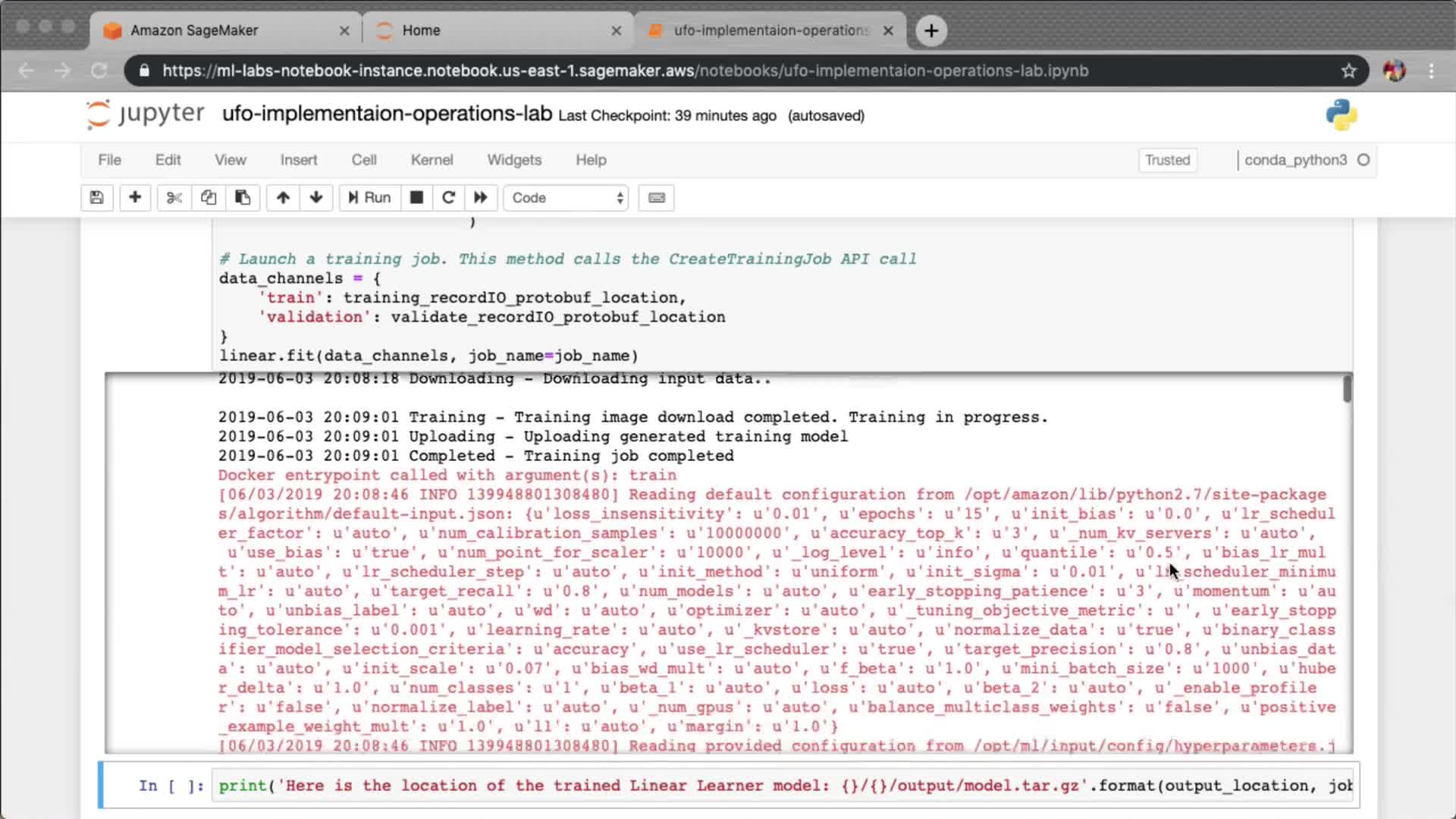Click the save and checkpoint icon
This screenshot has height=819, width=1456.
point(96,198)
